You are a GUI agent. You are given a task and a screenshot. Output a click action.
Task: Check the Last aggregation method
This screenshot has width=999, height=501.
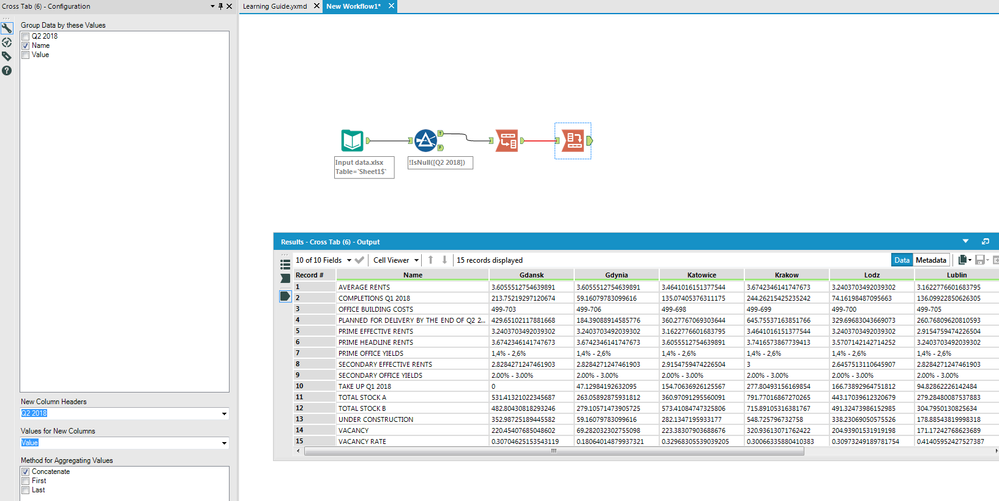(25, 490)
